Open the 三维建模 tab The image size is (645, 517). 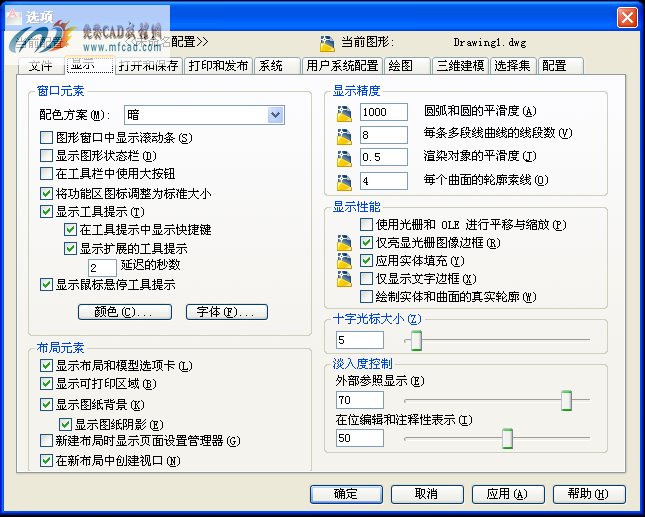[461, 66]
